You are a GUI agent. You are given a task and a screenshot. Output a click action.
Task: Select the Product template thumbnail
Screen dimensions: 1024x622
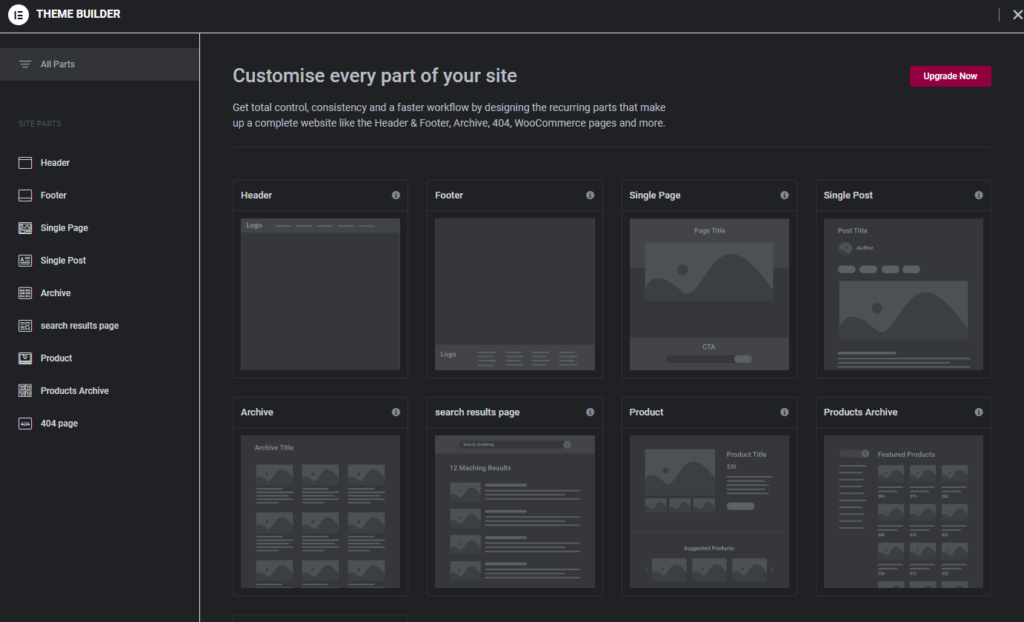pyautogui.click(x=709, y=512)
